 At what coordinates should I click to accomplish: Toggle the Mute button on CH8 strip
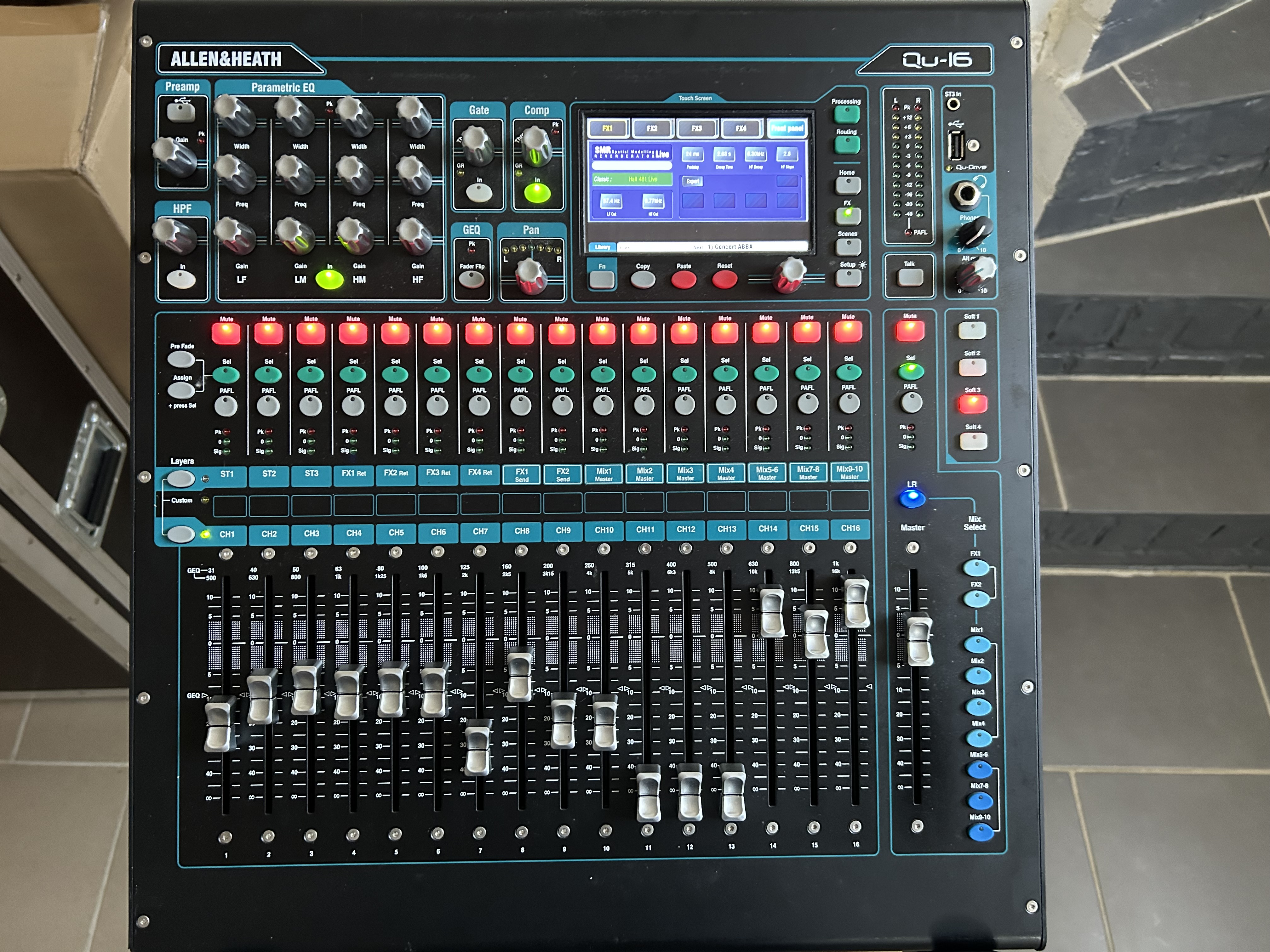click(520, 333)
